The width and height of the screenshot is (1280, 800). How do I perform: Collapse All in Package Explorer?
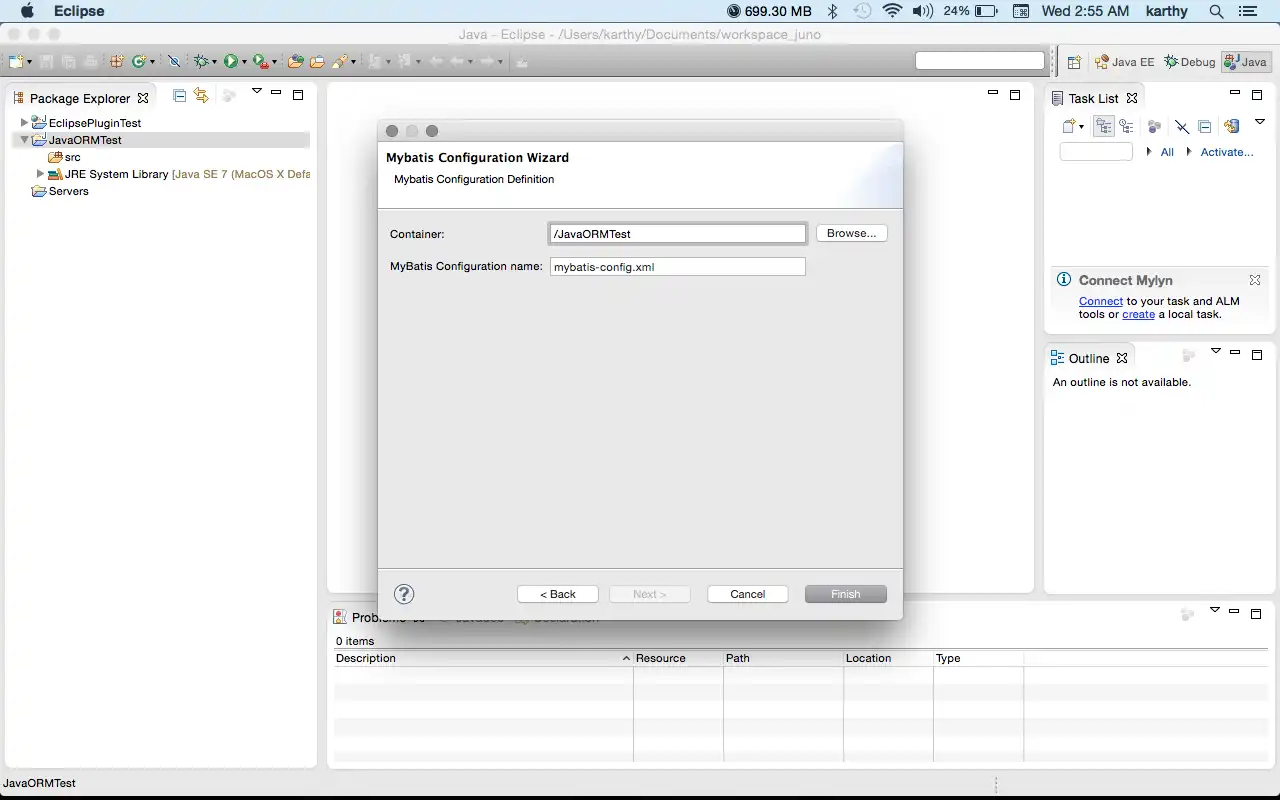click(180, 96)
